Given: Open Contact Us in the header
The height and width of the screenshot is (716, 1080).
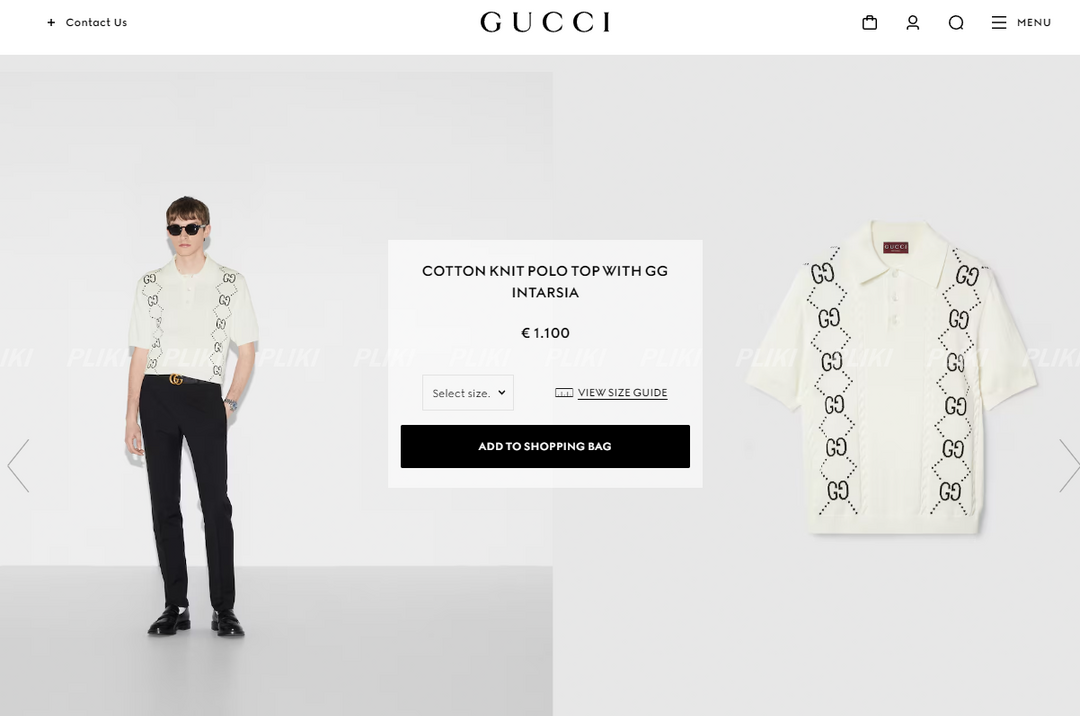Looking at the screenshot, I should click(96, 23).
